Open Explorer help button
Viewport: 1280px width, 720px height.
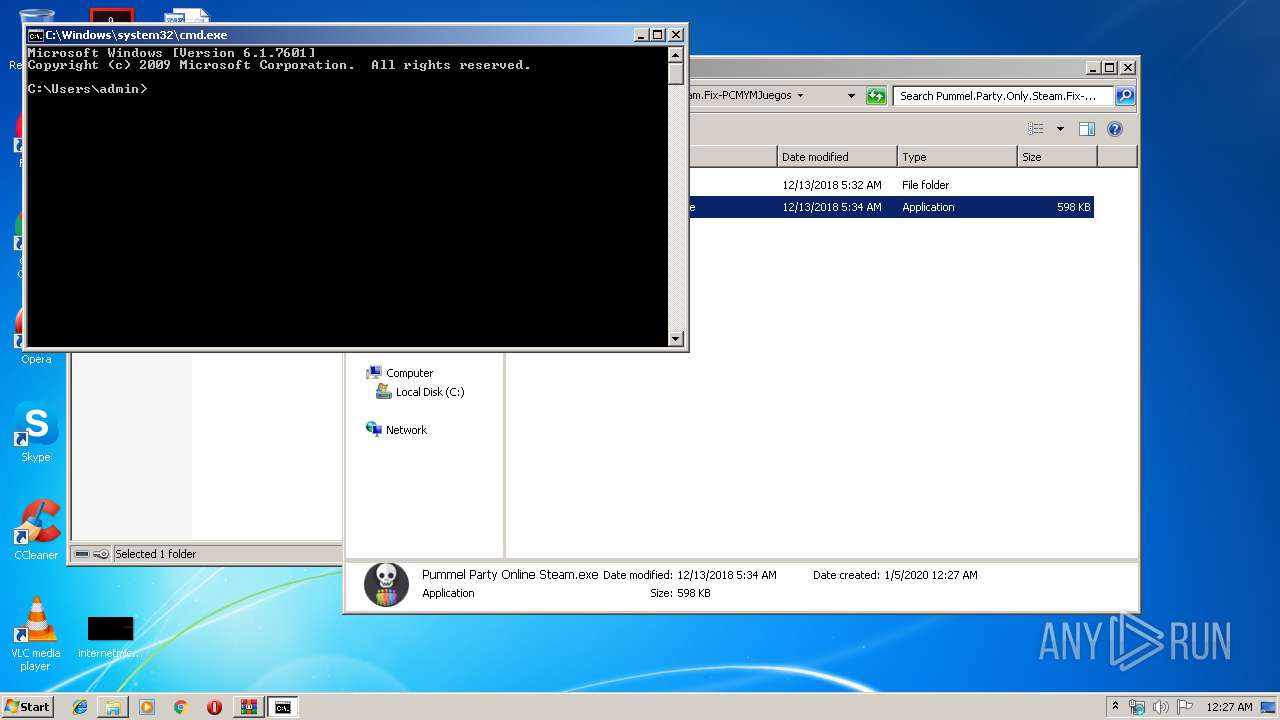pyautogui.click(x=1115, y=129)
